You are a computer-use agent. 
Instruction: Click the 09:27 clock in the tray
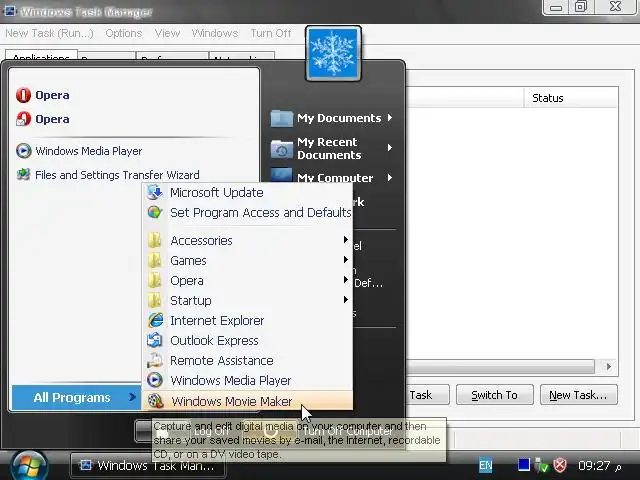pyautogui.click(x=594, y=465)
